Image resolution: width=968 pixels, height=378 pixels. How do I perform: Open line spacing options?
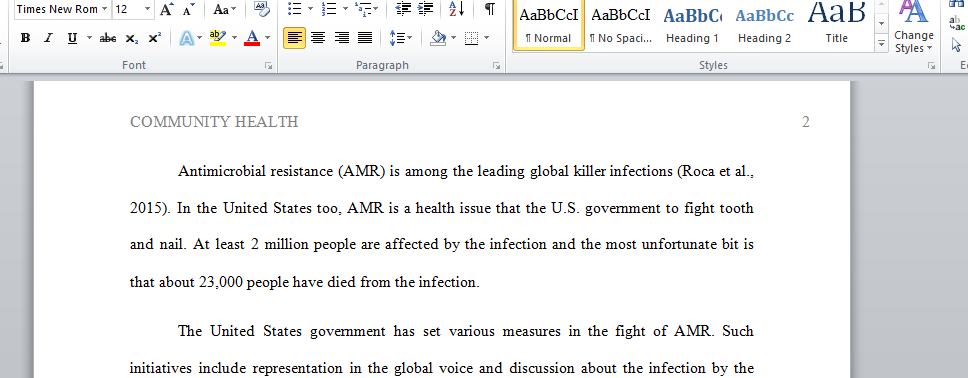(401, 38)
